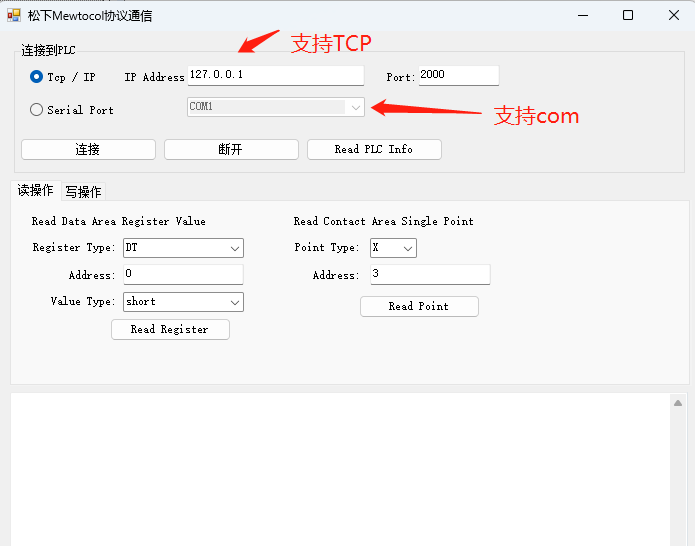Click the scroll-up arrow in the output log
Image resolution: width=695 pixels, height=546 pixels.
(678, 403)
